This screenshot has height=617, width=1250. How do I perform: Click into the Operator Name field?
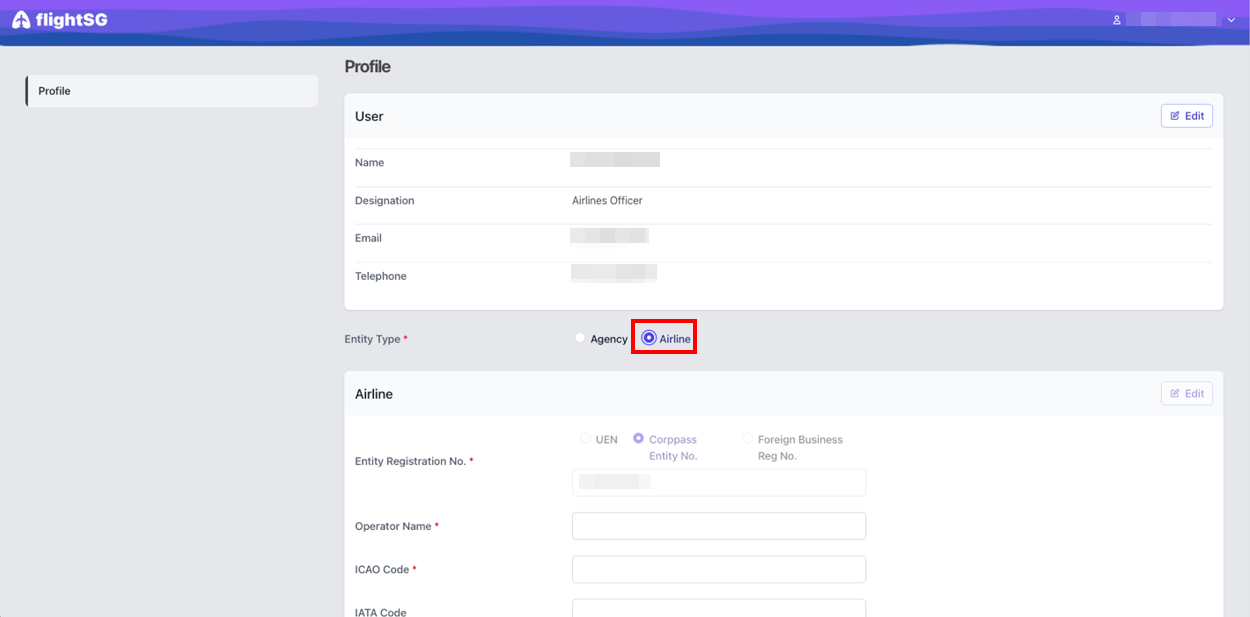point(718,526)
